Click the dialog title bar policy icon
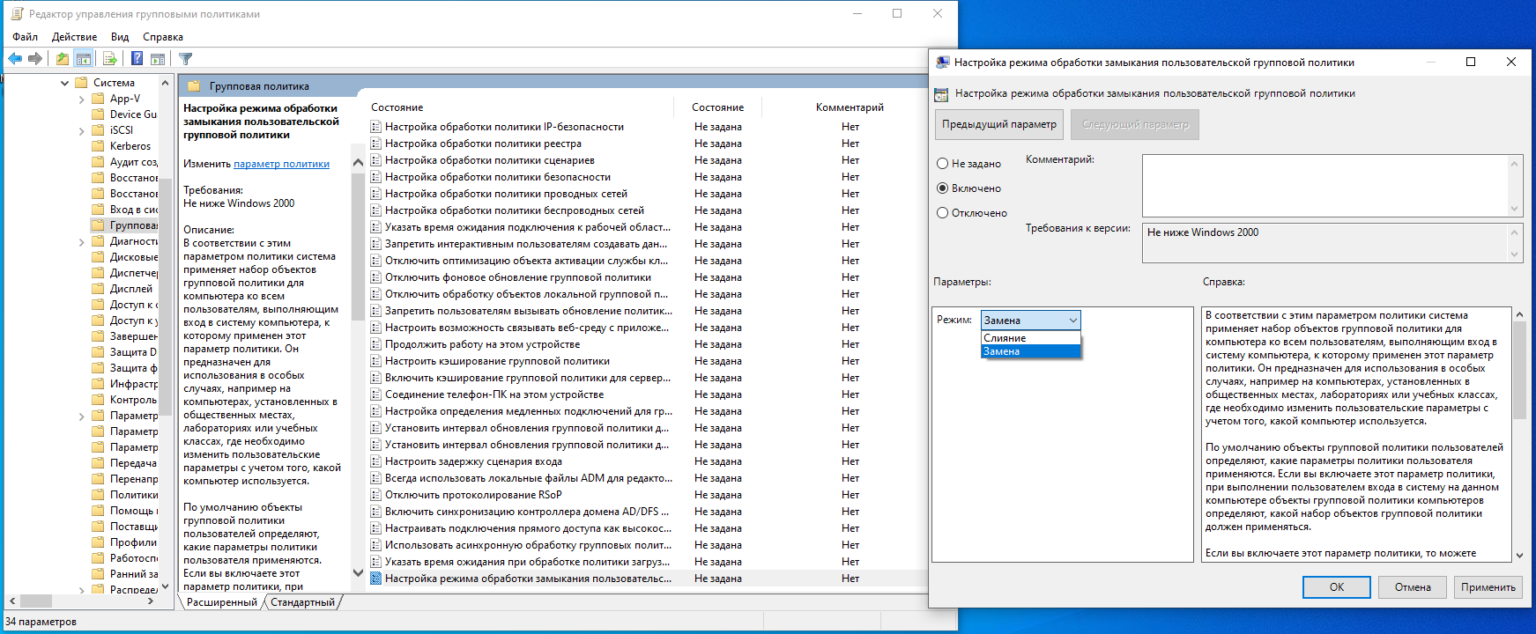The image size is (1536, 634). (x=942, y=62)
